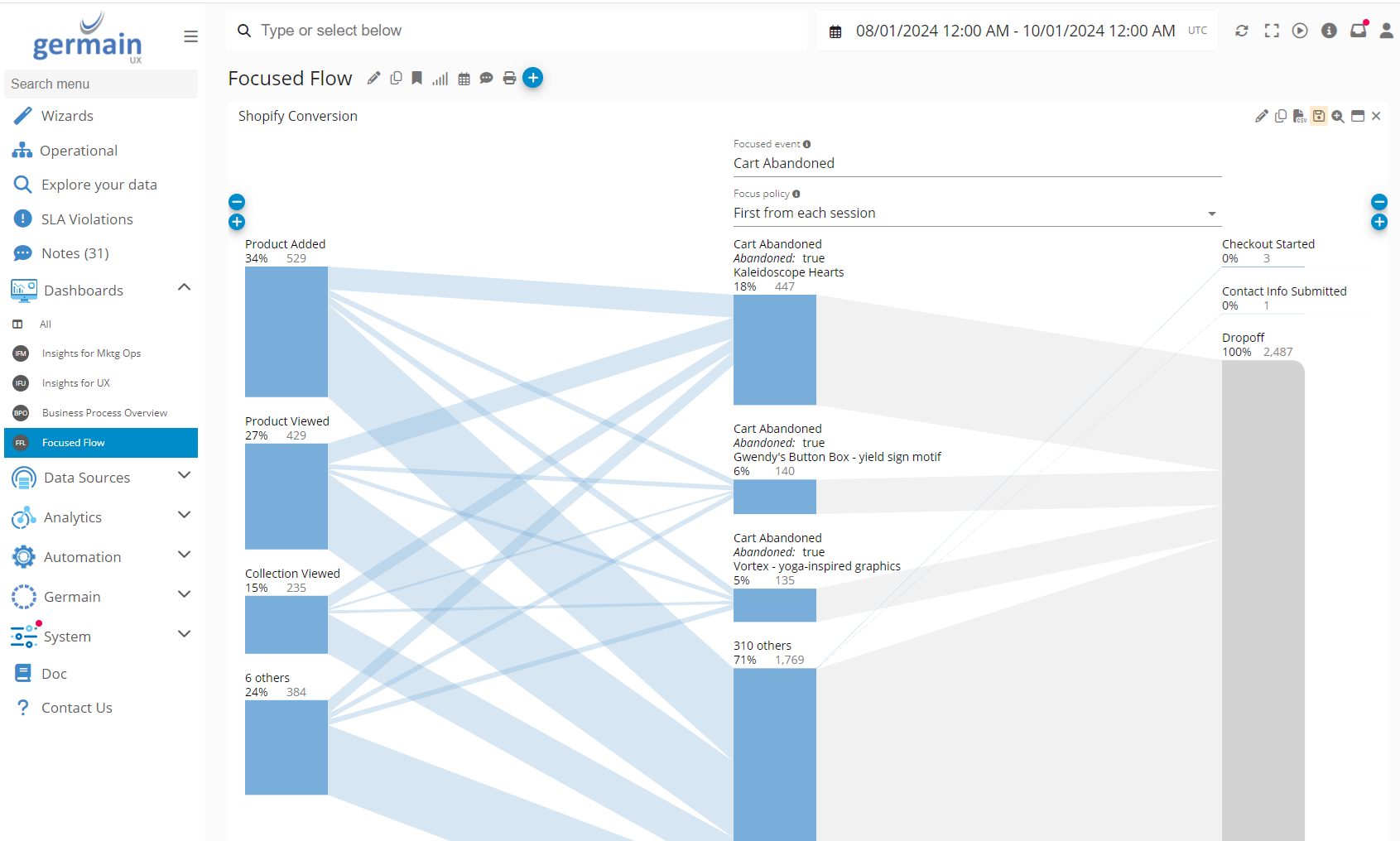This screenshot has height=841, width=1400.
Task: Collapse the Dashboards menu section
Action: (184, 288)
